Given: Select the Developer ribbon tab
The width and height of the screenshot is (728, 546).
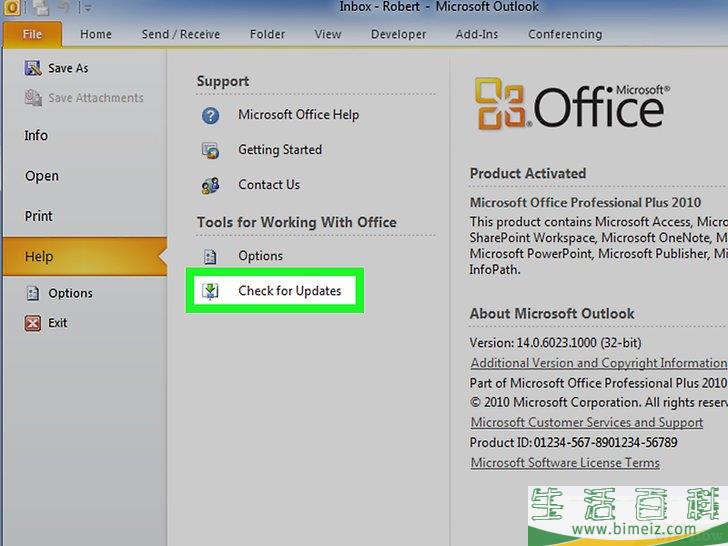Looking at the screenshot, I should 398,34.
